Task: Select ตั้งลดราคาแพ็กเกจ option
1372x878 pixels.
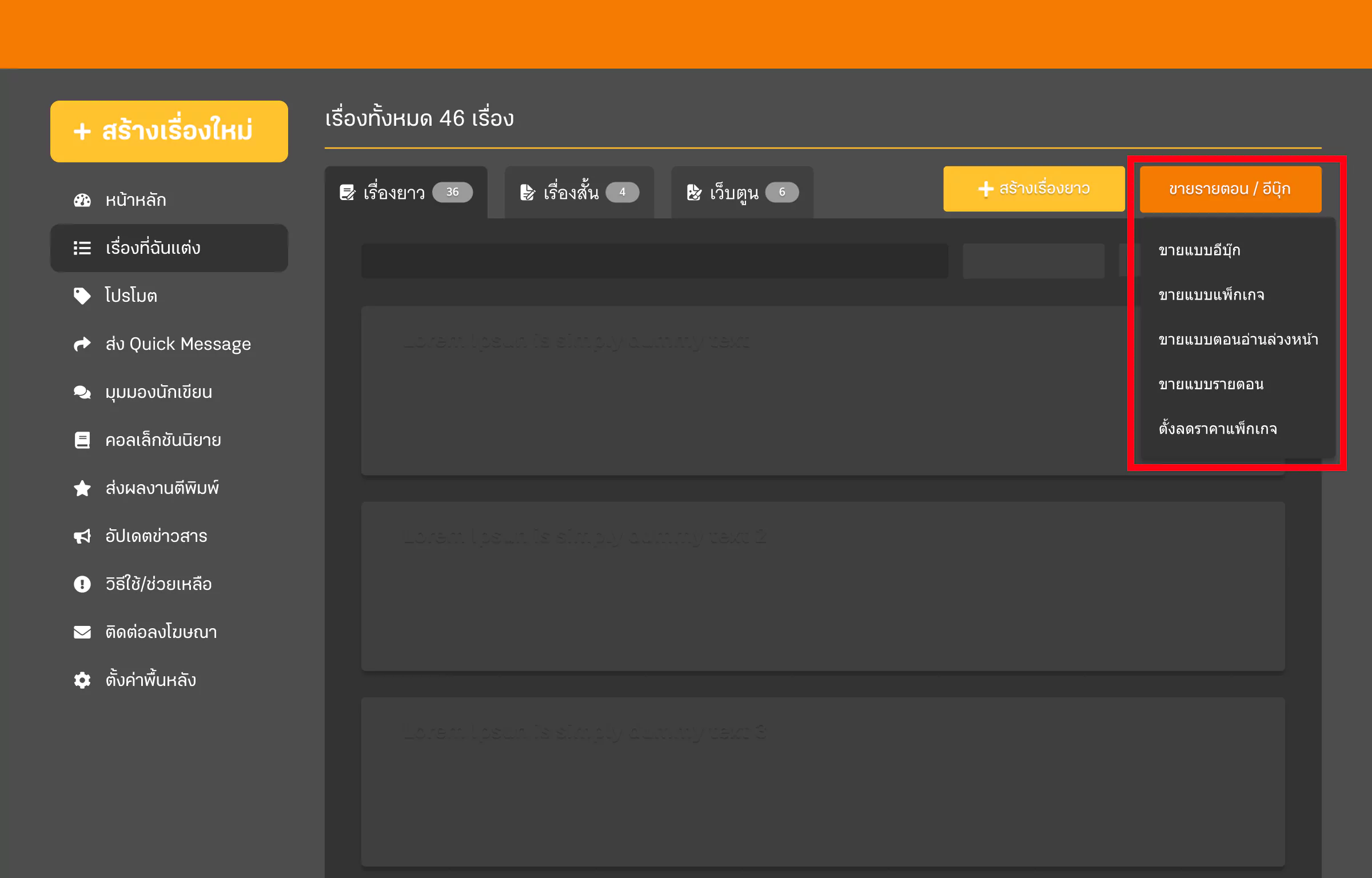Action: (x=1214, y=428)
